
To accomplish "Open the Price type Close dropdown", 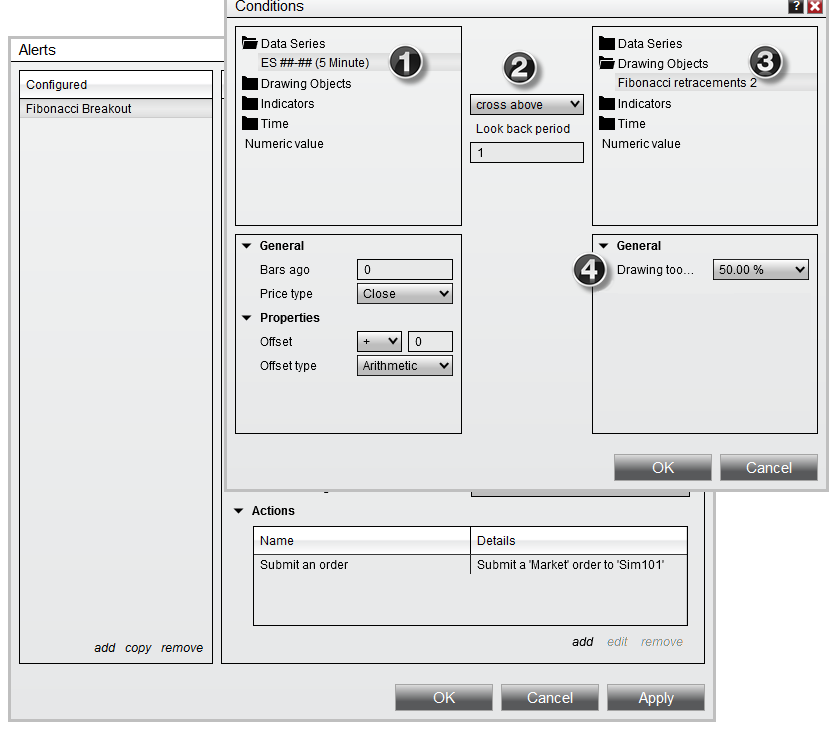I will click(405, 294).
